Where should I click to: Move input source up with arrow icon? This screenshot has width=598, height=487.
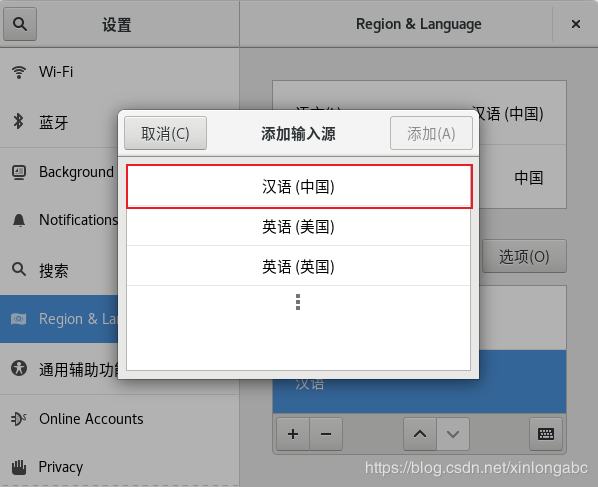click(420, 434)
